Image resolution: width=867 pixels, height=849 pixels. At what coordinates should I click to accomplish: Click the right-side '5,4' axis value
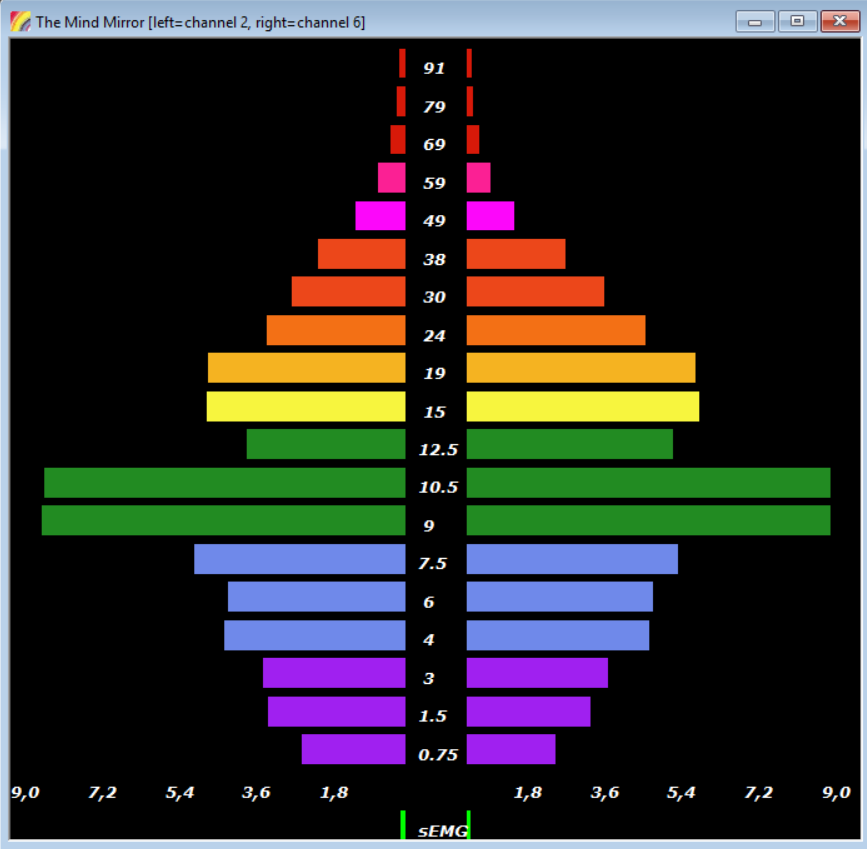coord(681,793)
